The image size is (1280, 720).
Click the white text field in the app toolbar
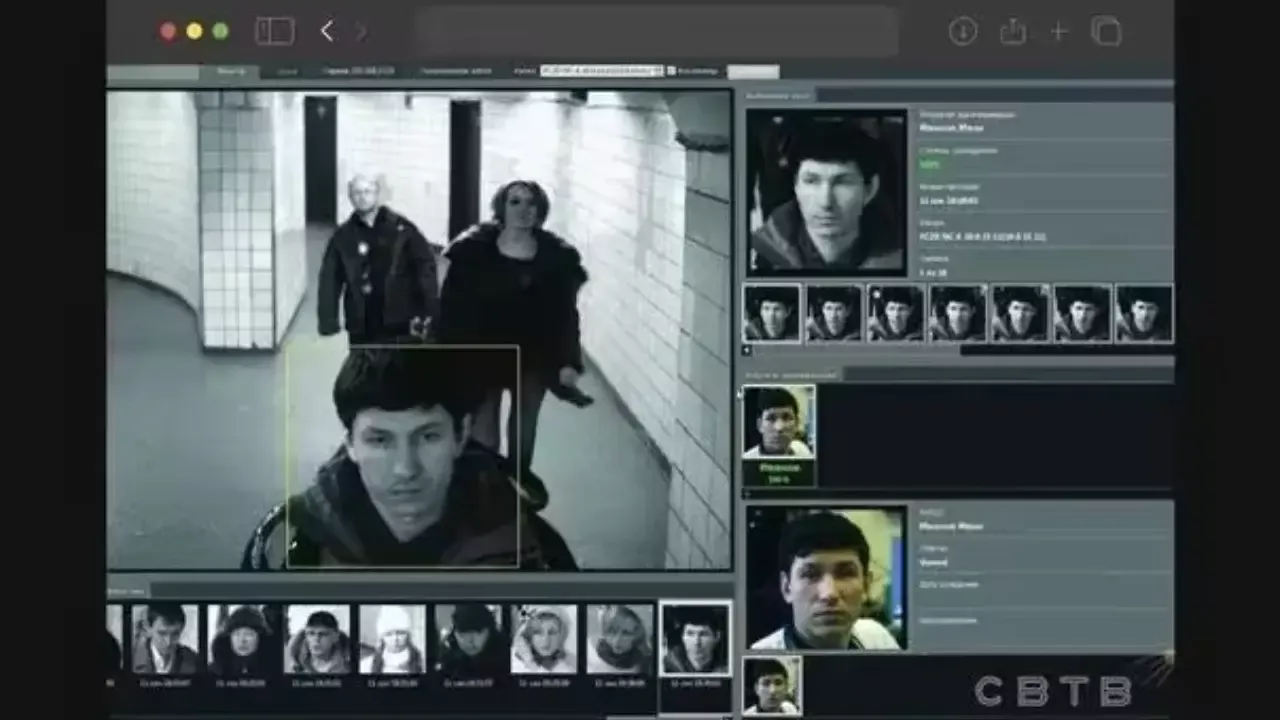600,71
